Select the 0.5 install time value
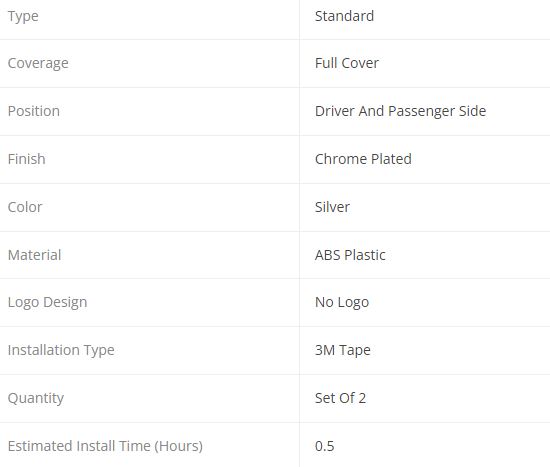550x467 pixels. point(324,446)
